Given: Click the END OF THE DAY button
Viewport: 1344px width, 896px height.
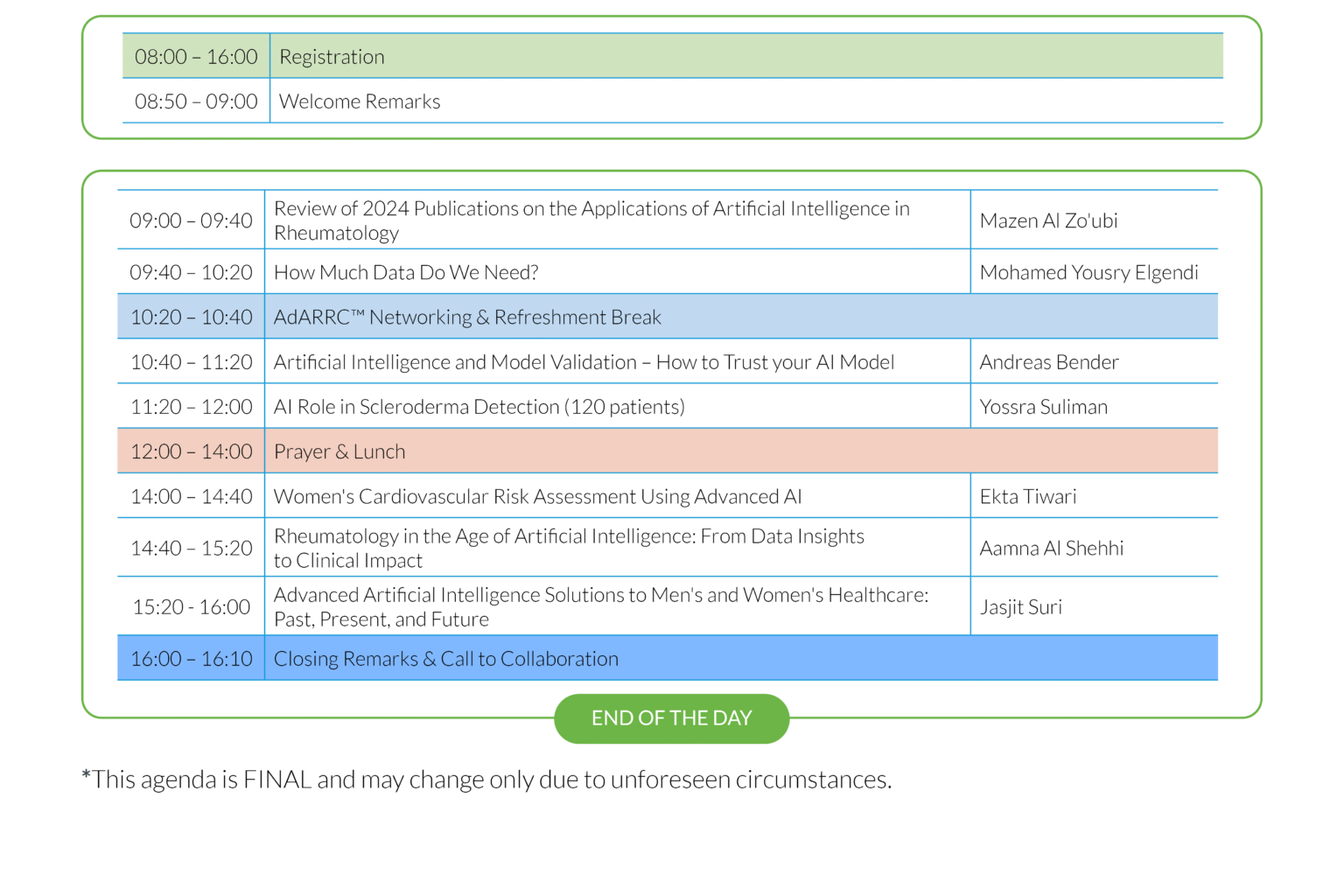Looking at the screenshot, I should coord(670,718).
